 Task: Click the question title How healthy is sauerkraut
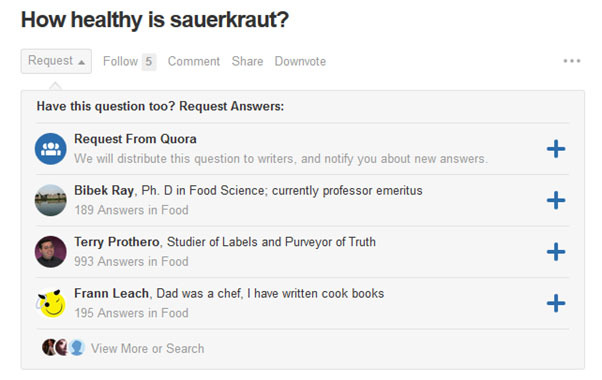pos(155,20)
